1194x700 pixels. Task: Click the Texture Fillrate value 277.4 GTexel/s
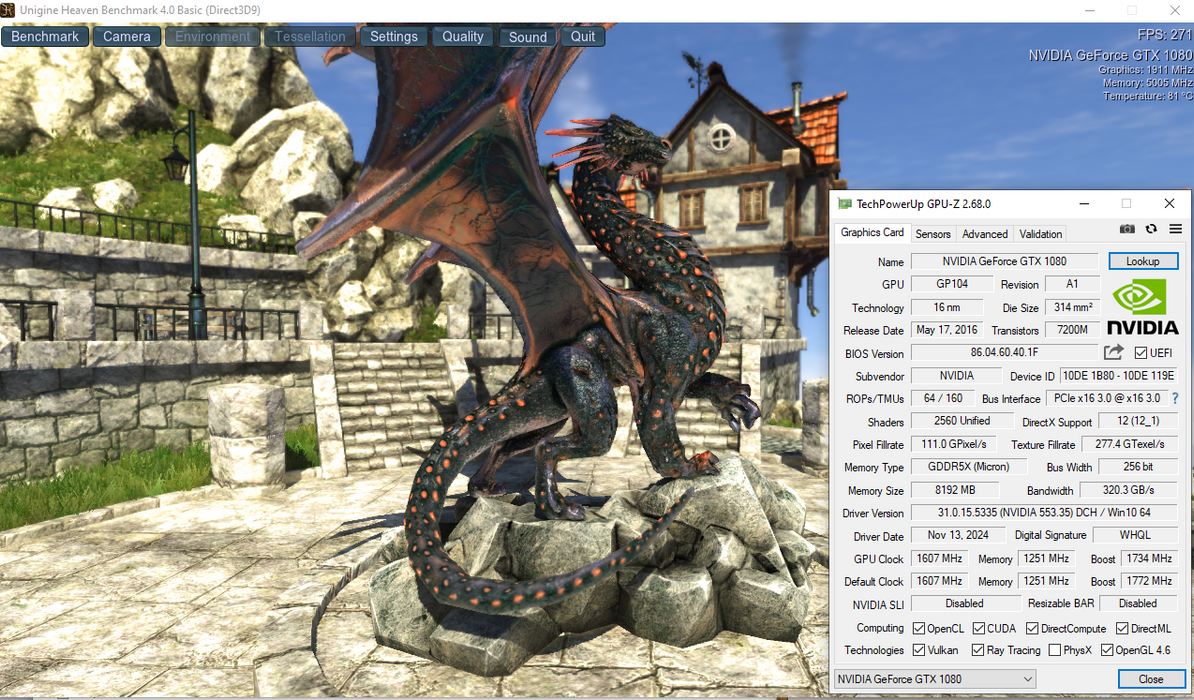(1129, 444)
